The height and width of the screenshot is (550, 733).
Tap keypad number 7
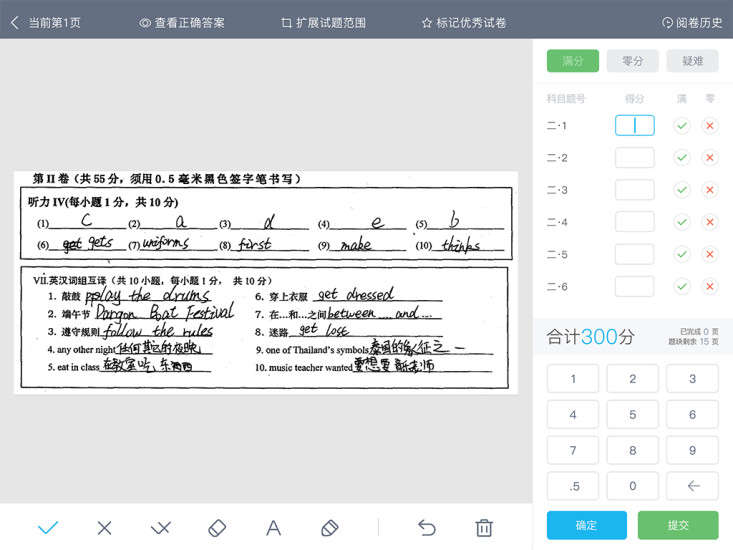pyautogui.click(x=573, y=450)
